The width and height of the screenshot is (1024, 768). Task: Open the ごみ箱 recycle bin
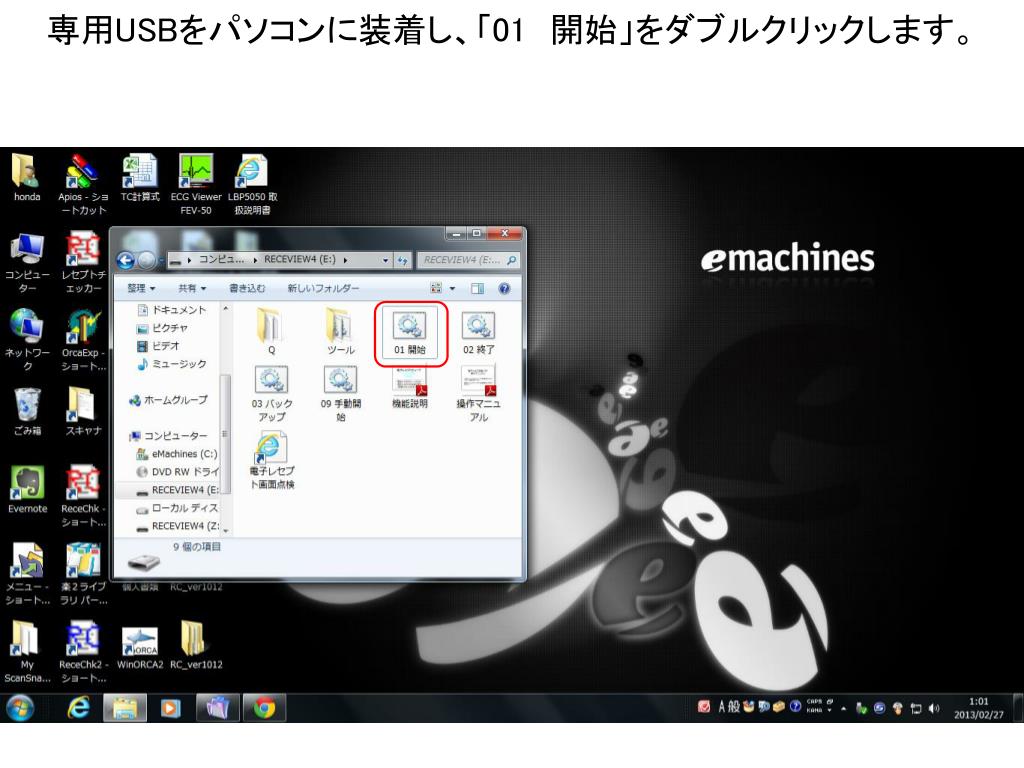pos(27,411)
